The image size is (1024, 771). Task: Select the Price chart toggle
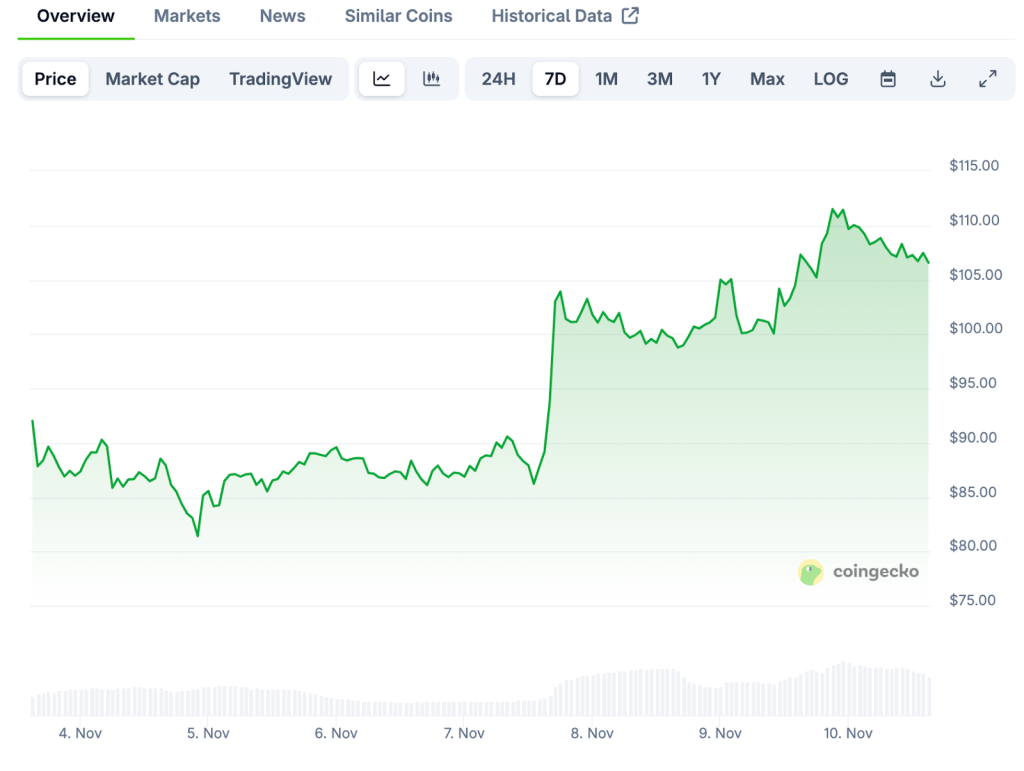[55, 79]
